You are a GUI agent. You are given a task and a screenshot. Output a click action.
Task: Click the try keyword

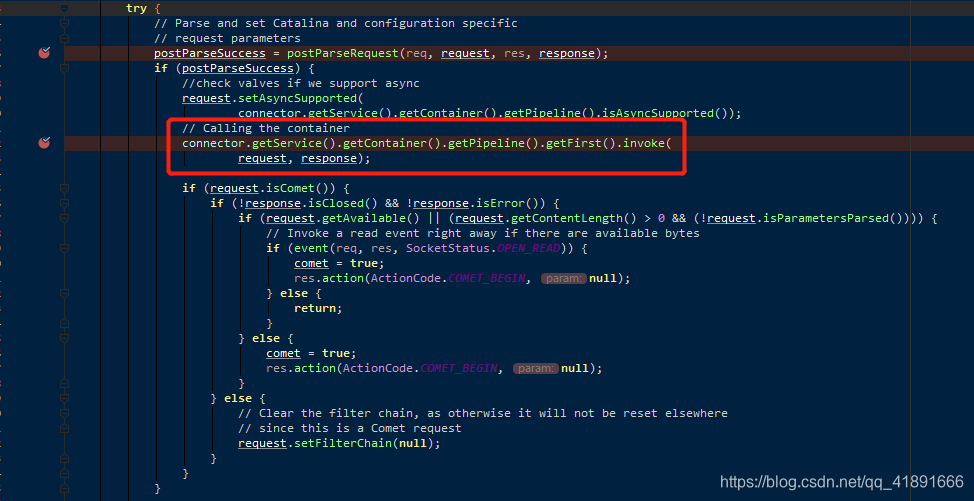(137, 9)
